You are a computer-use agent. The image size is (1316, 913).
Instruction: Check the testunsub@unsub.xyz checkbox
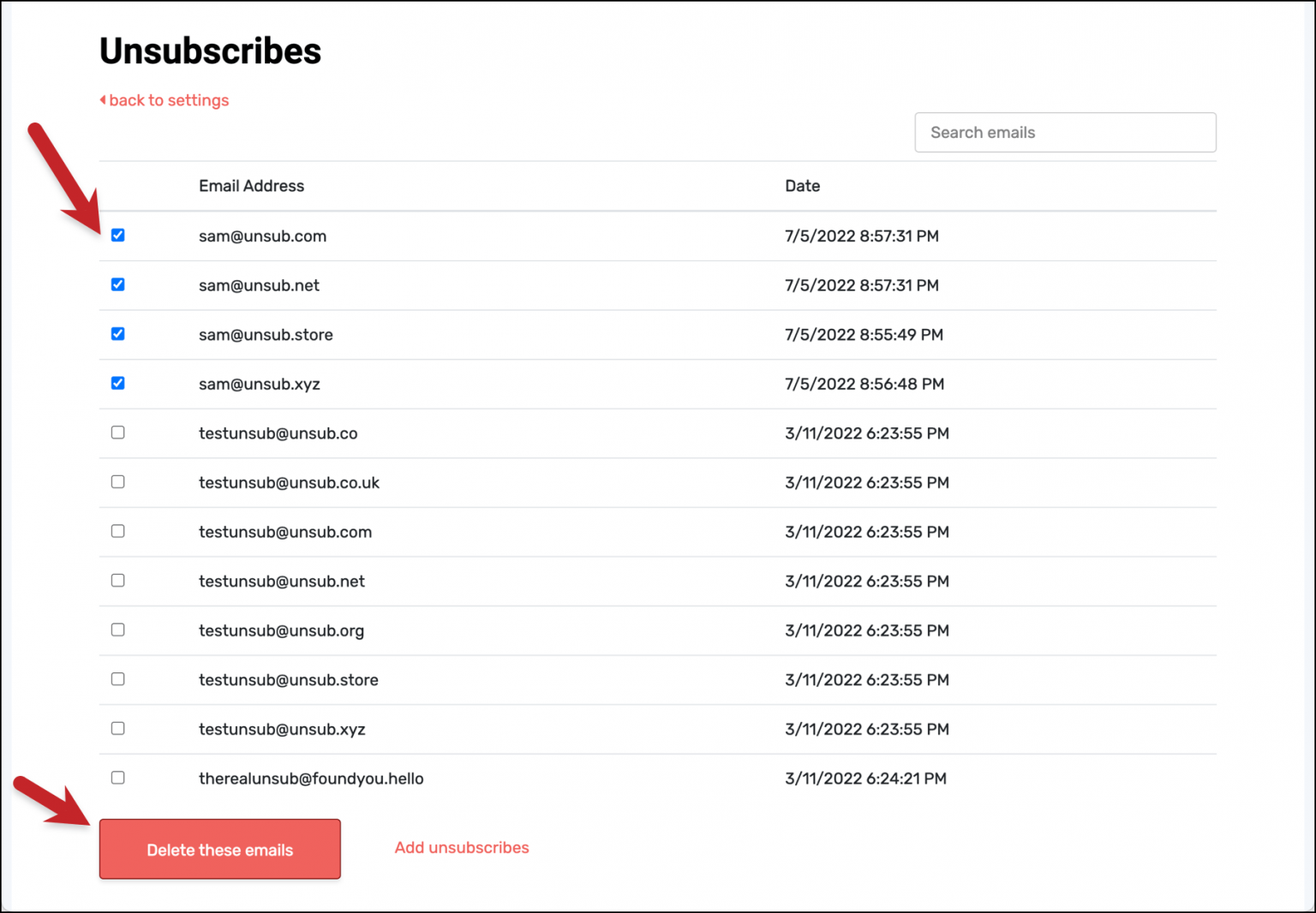click(118, 728)
